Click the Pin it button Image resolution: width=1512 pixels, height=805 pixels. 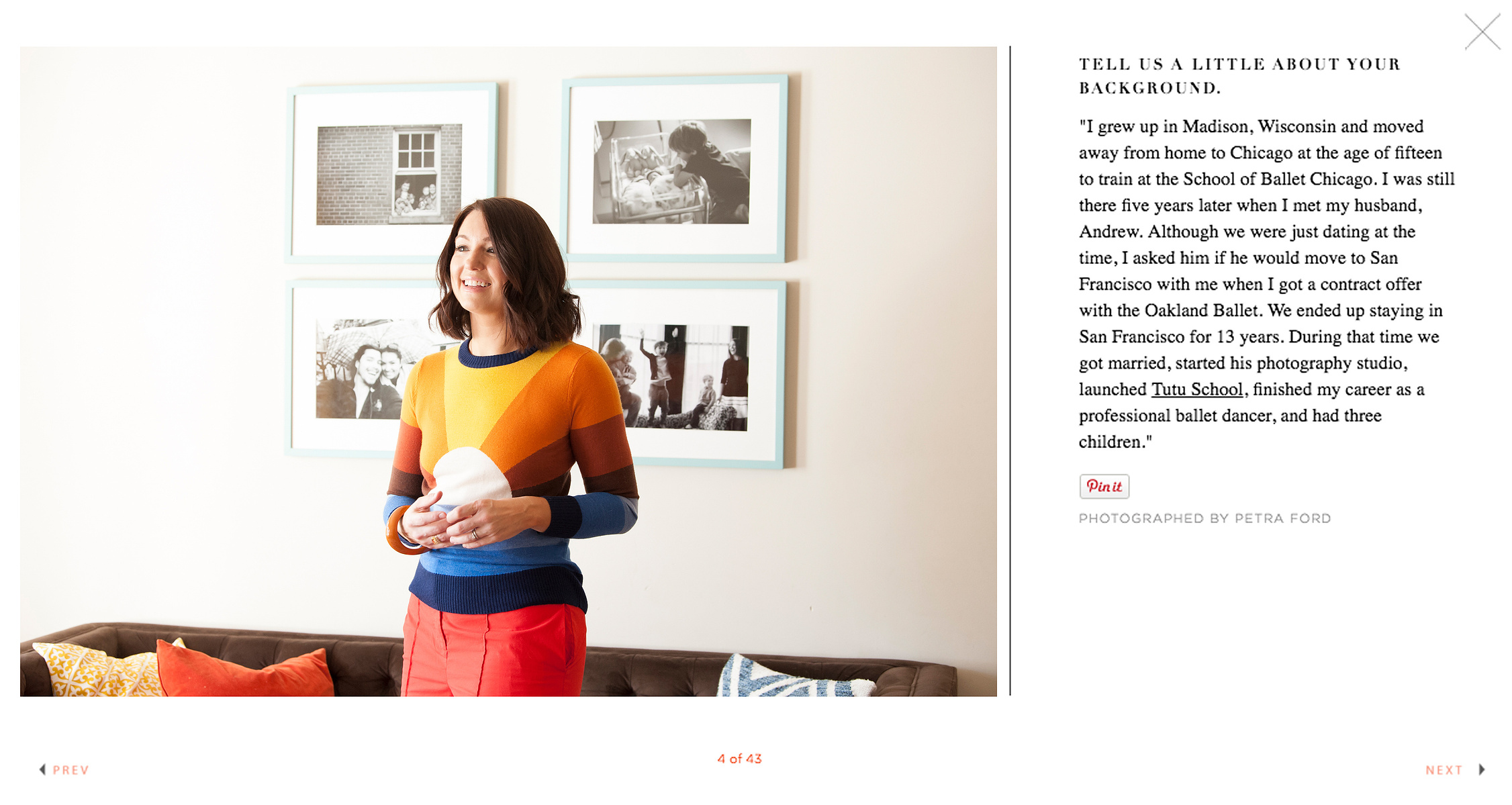1104,486
